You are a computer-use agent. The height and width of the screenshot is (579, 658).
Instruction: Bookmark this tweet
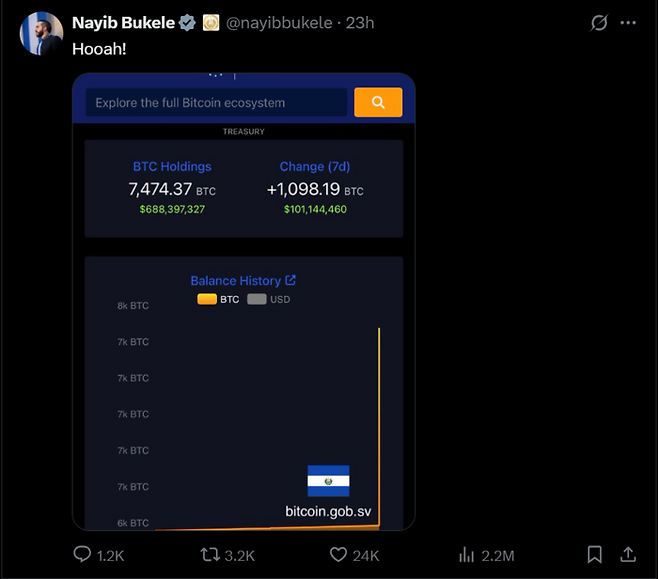point(595,555)
